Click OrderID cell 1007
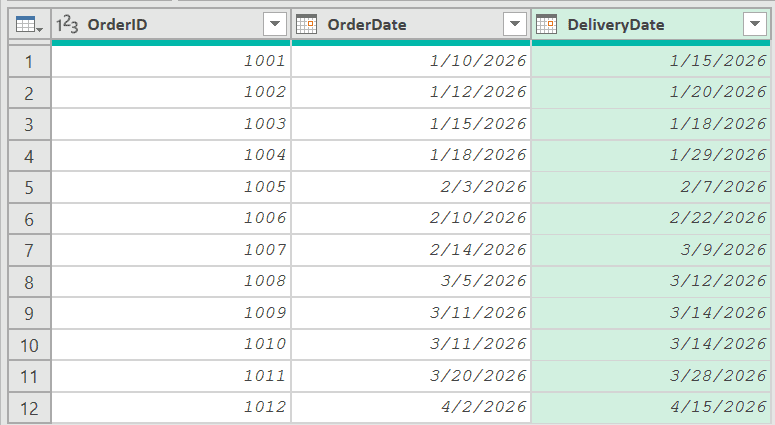775x425 pixels. [x=171, y=250]
